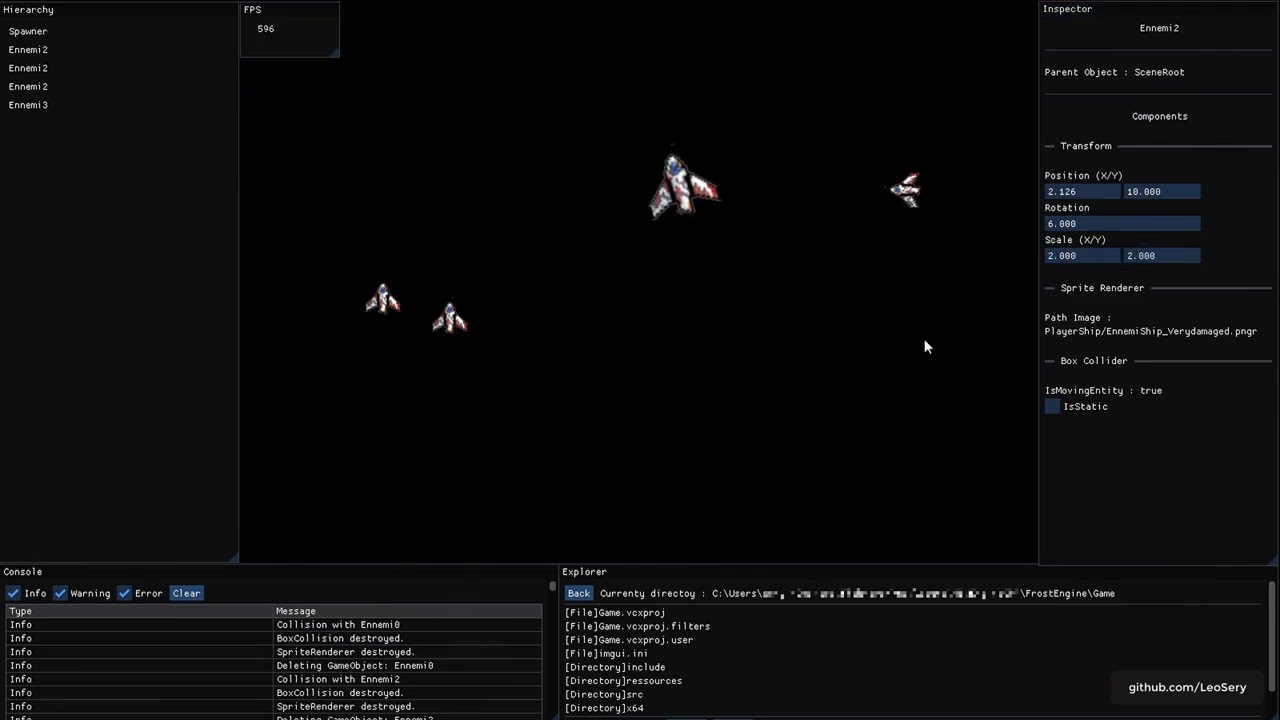Screen dimensions: 1280x720
Task: Open the ressources directory
Action: (624, 681)
